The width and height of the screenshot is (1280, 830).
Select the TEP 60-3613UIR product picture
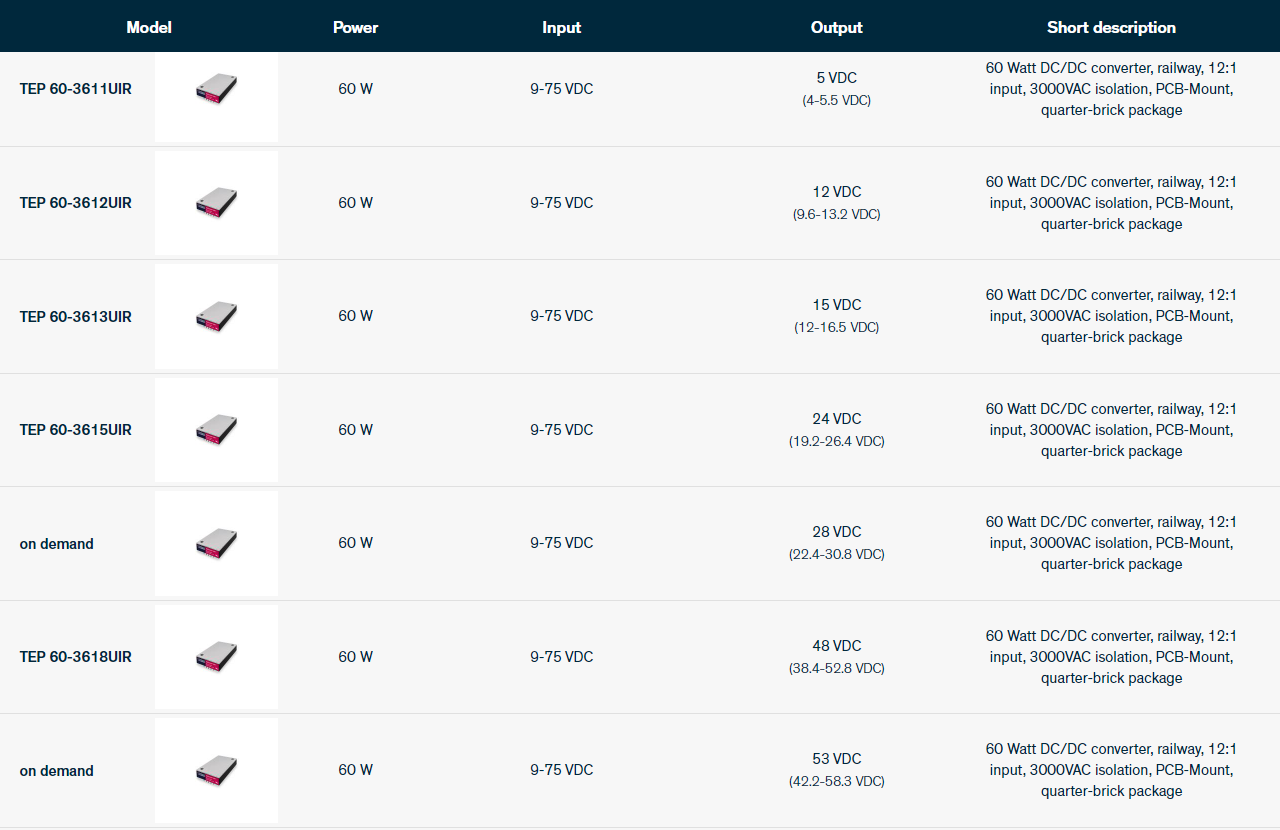click(x=216, y=316)
